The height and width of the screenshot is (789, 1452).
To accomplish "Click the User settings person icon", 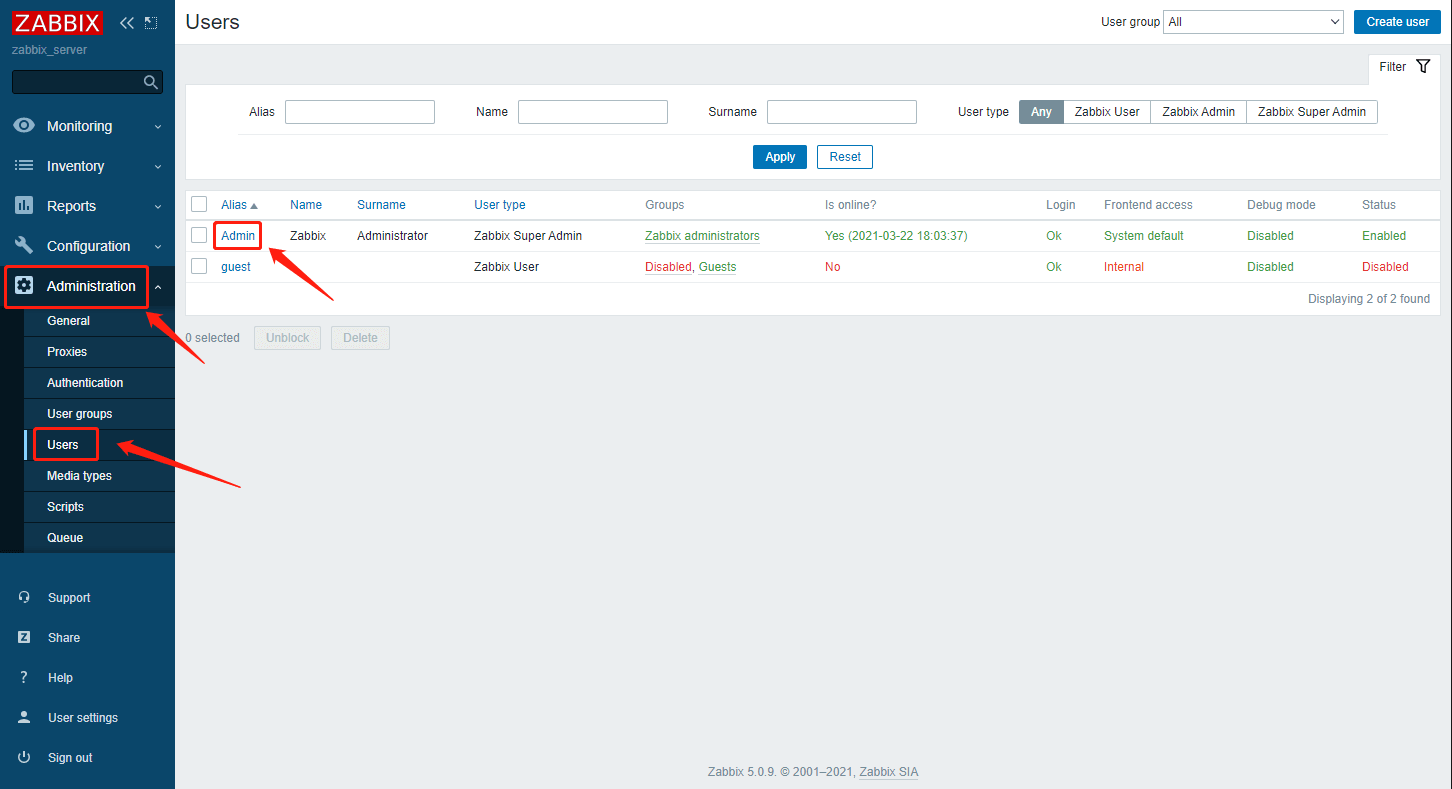I will coord(24,717).
